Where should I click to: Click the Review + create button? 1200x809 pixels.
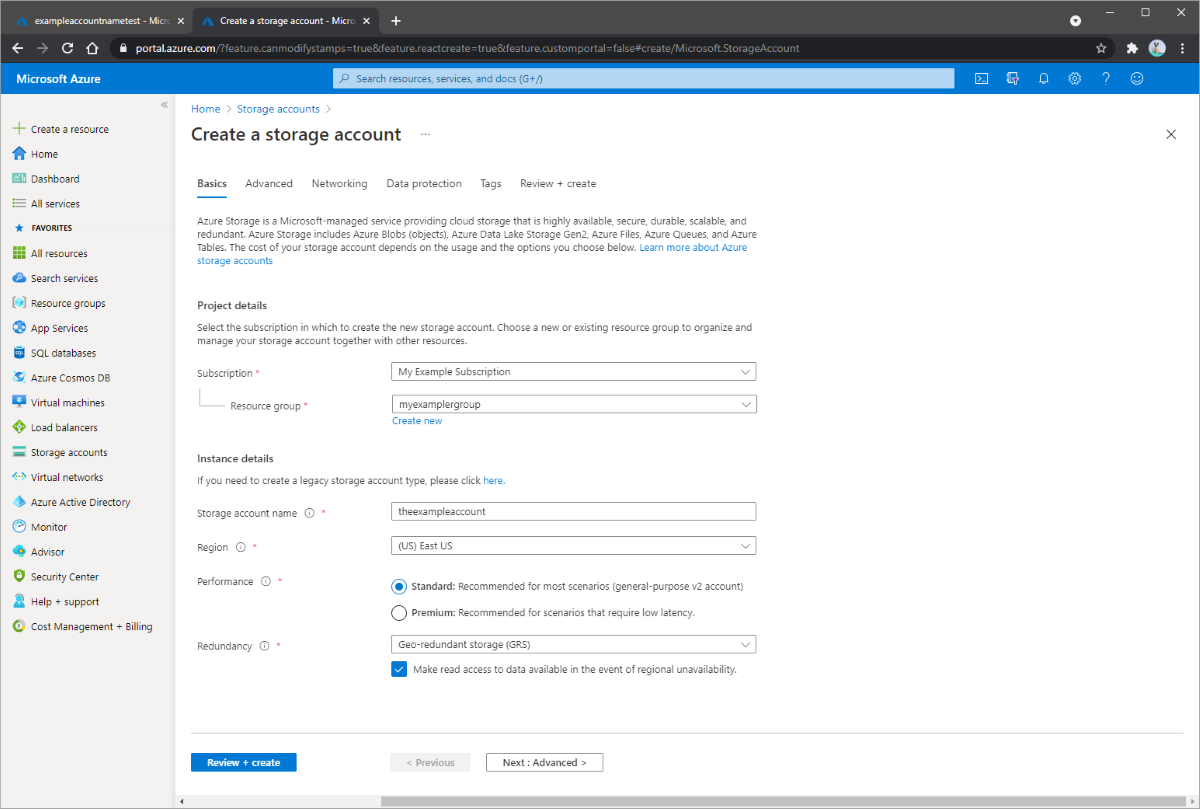pyautogui.click(x=243, y=762)
